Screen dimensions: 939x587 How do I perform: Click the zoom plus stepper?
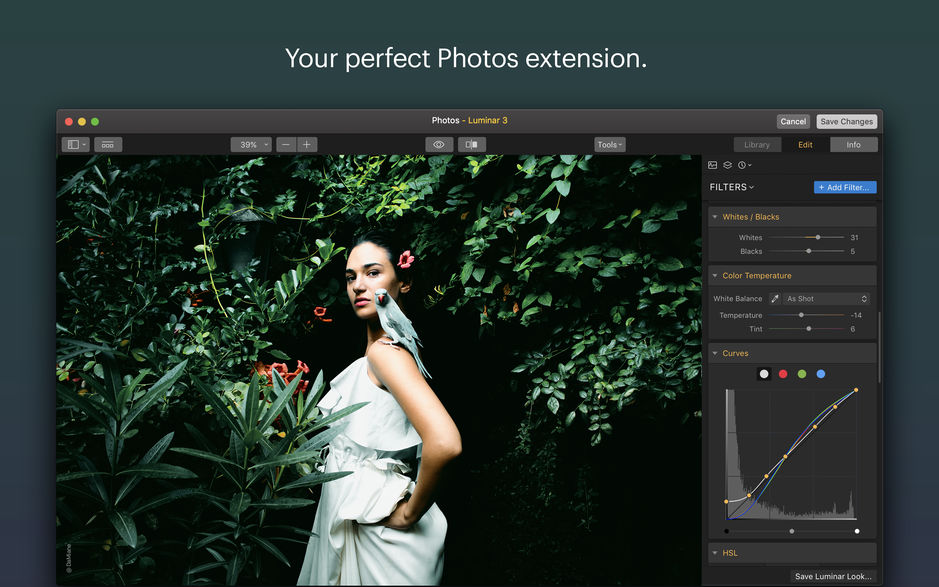click(306, 144)
